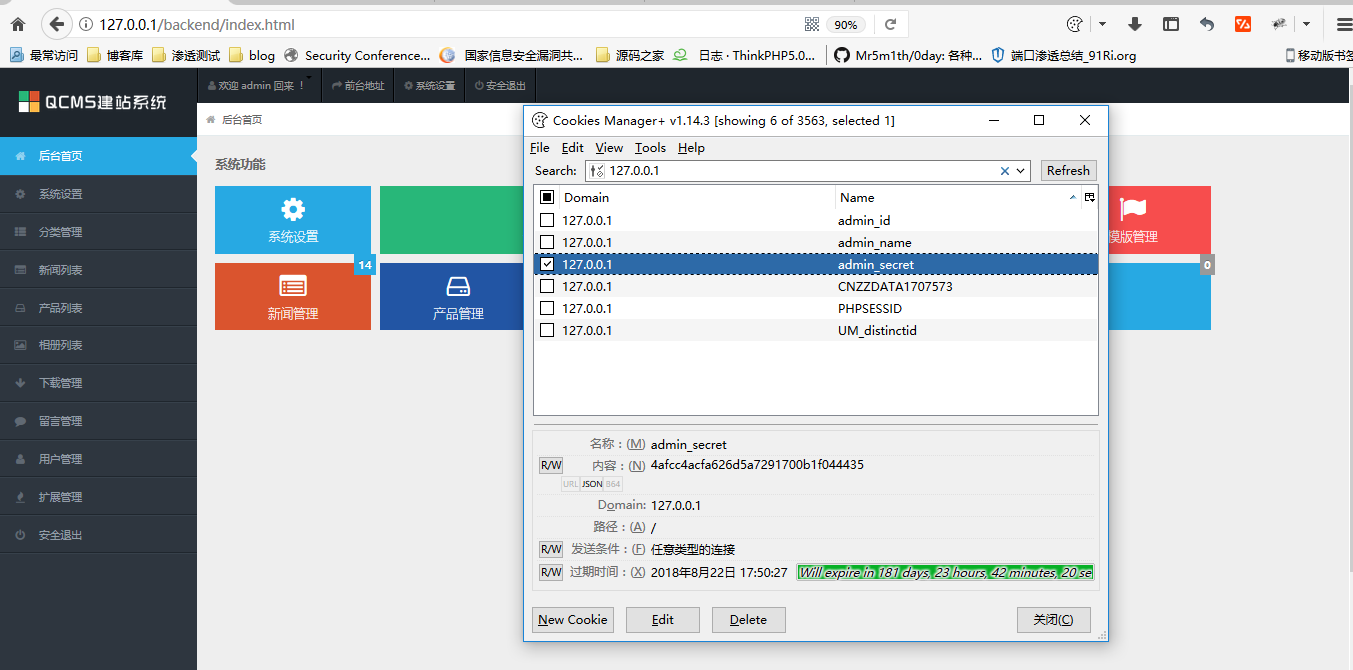Screen dimensions: 1353x670
Task: Click the QR code icon in address bar
Action: pyautogui.click(x=812, y=24)
